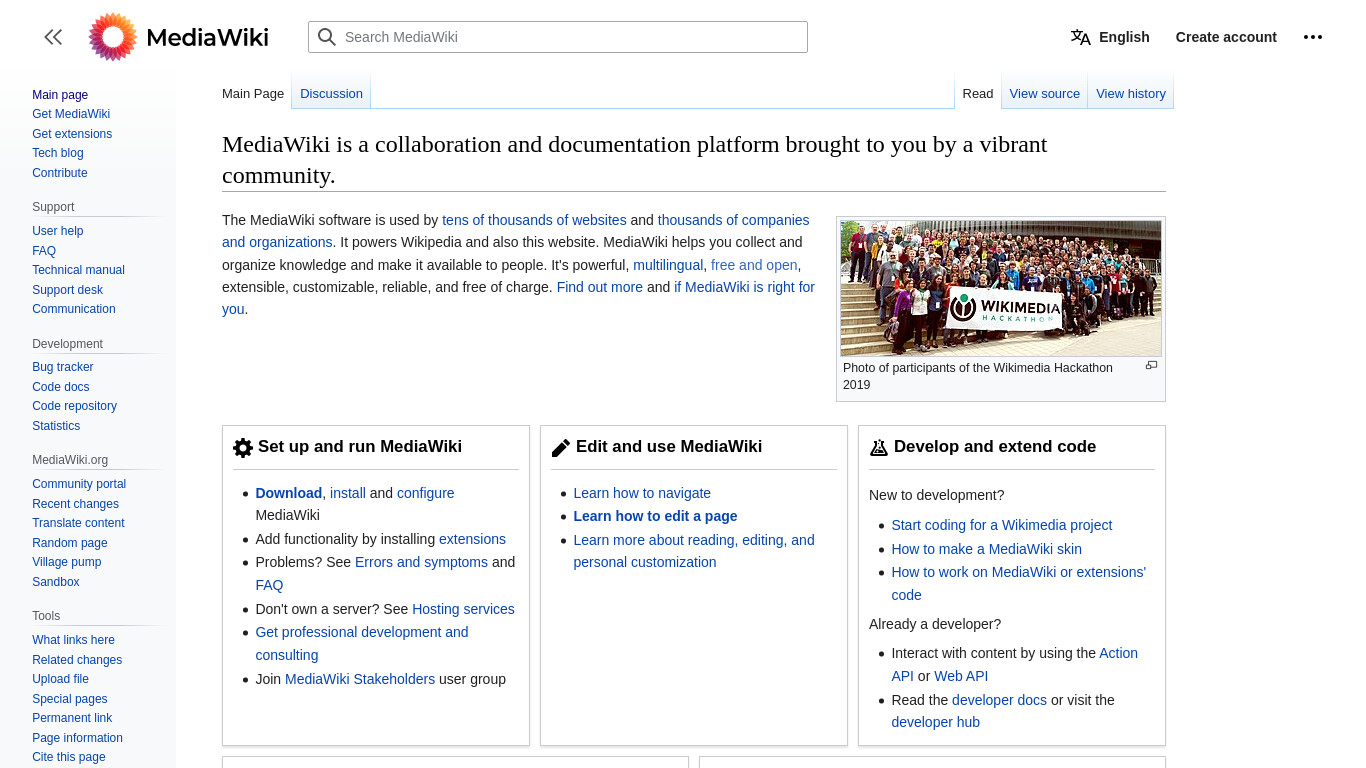Open the Village pump link
This screenshot has width=1366, height=768.
point(67,562)
